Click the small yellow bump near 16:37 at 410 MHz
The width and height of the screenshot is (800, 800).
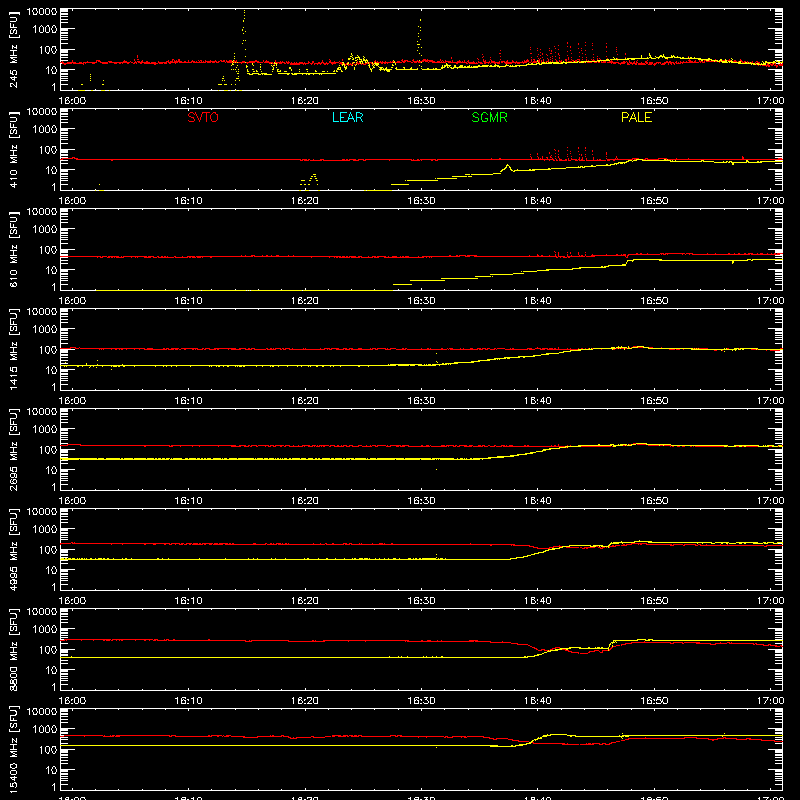tap(507, 168)
